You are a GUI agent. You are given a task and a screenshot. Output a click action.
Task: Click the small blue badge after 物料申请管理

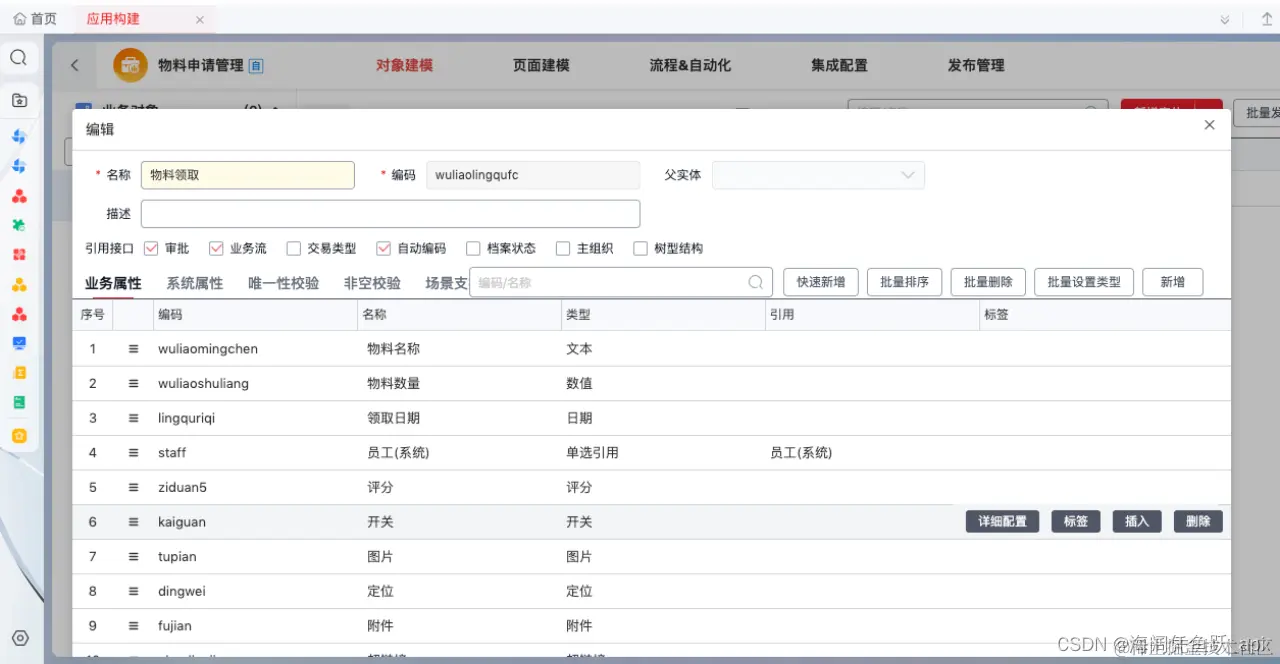click(x=256, y=66)
